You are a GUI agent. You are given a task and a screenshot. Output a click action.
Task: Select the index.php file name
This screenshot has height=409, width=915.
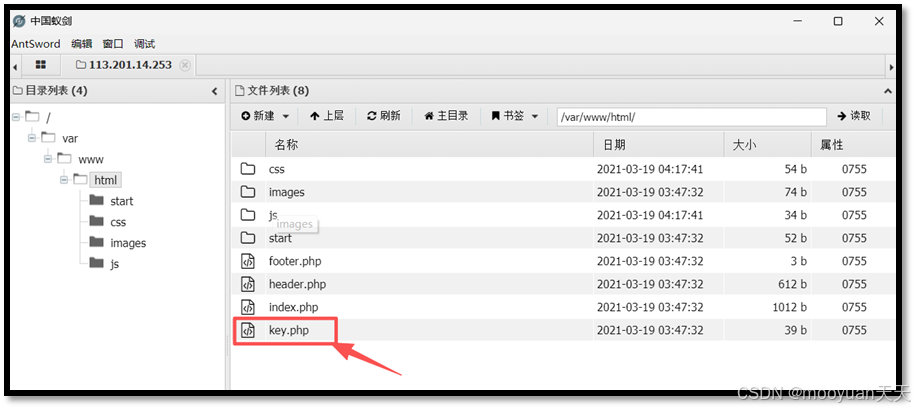tap(294, 307)
